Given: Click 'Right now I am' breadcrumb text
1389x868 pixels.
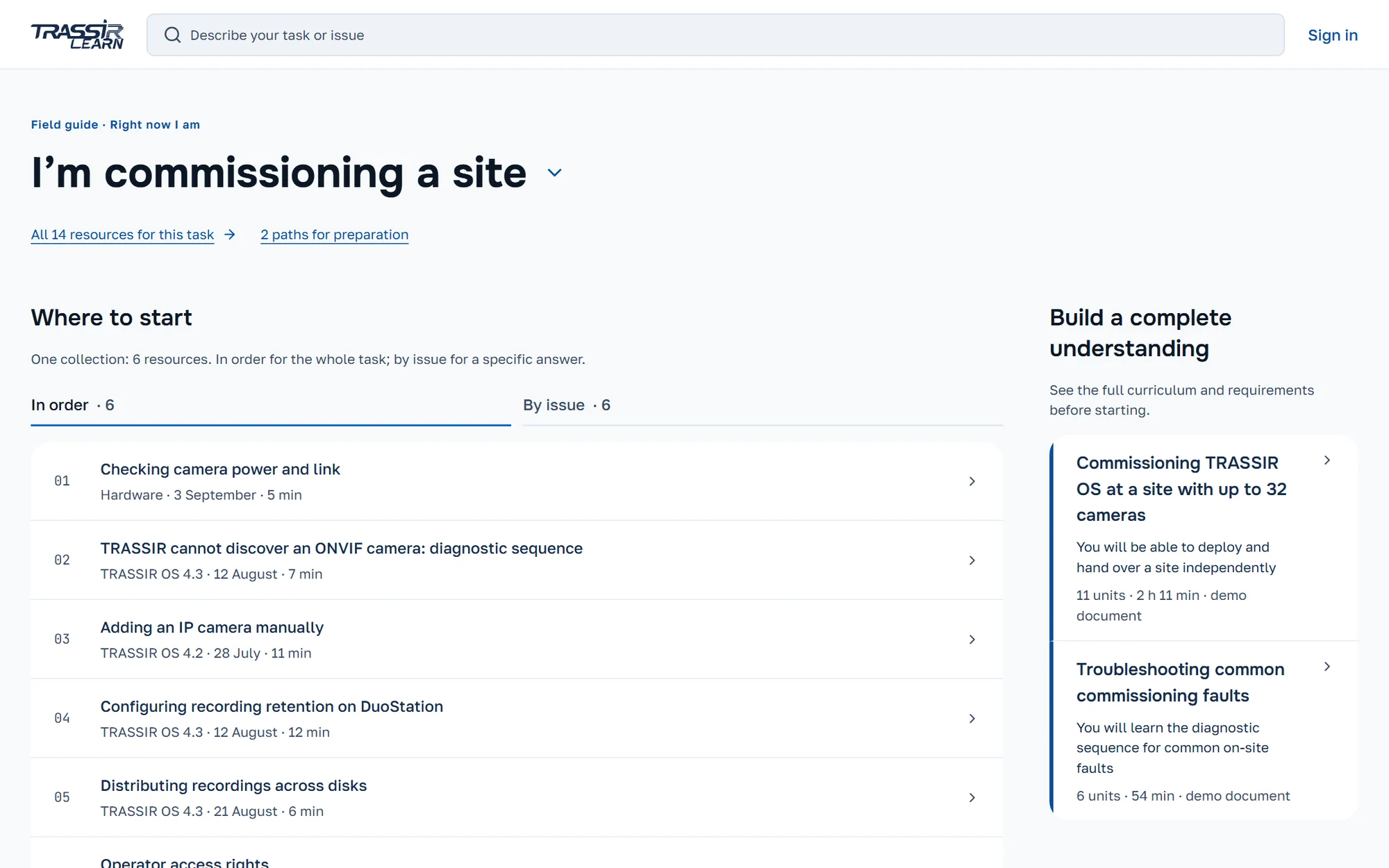Looking at the screenshot, I should [x=155, y=125].
